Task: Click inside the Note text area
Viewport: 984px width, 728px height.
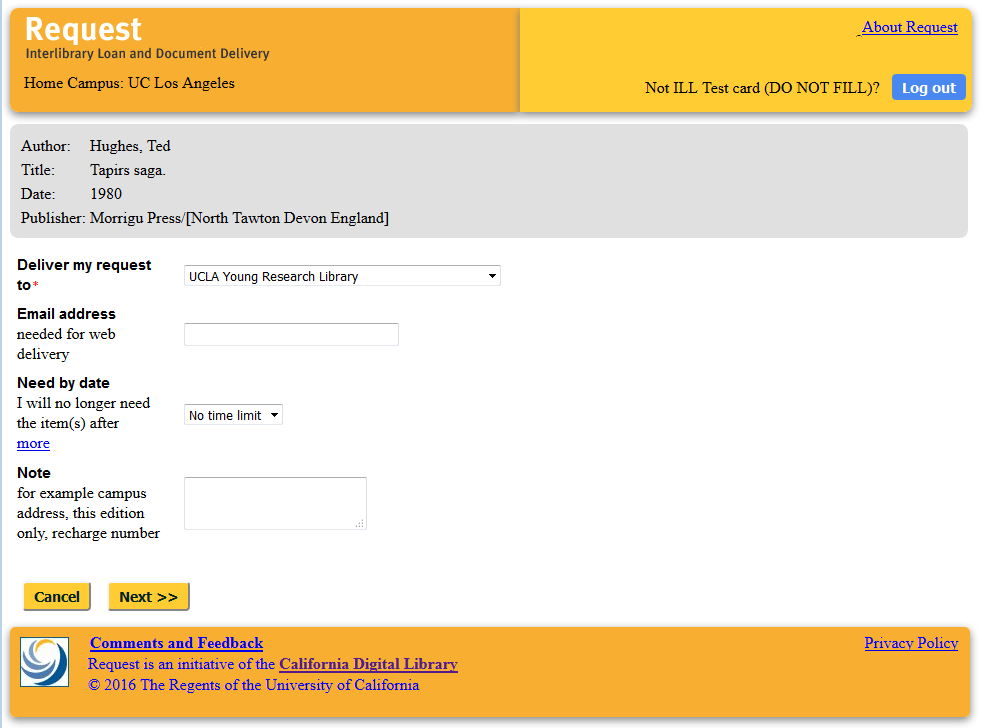Action: pos(275,503)
